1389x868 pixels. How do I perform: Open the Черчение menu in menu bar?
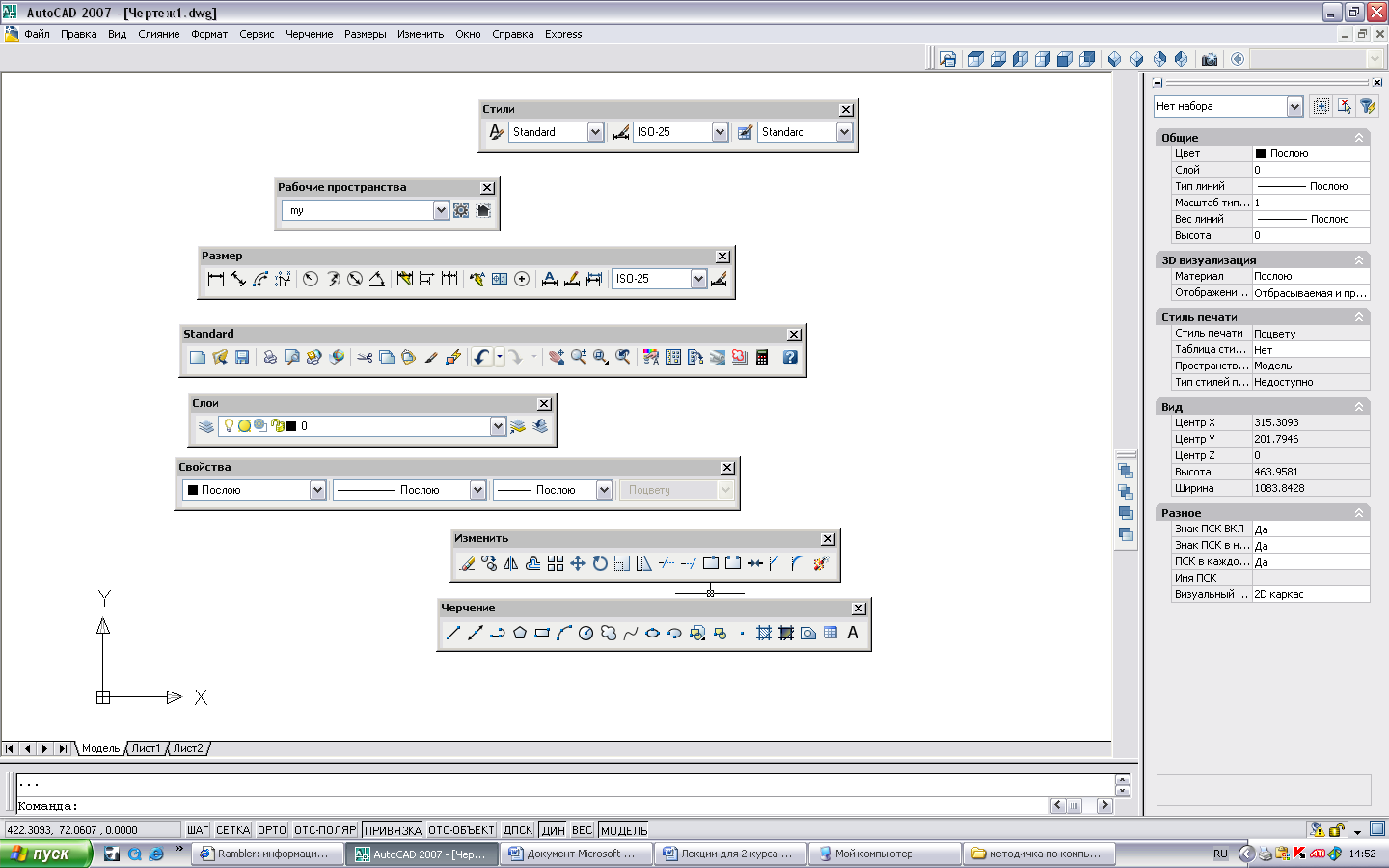pos(310,34)
